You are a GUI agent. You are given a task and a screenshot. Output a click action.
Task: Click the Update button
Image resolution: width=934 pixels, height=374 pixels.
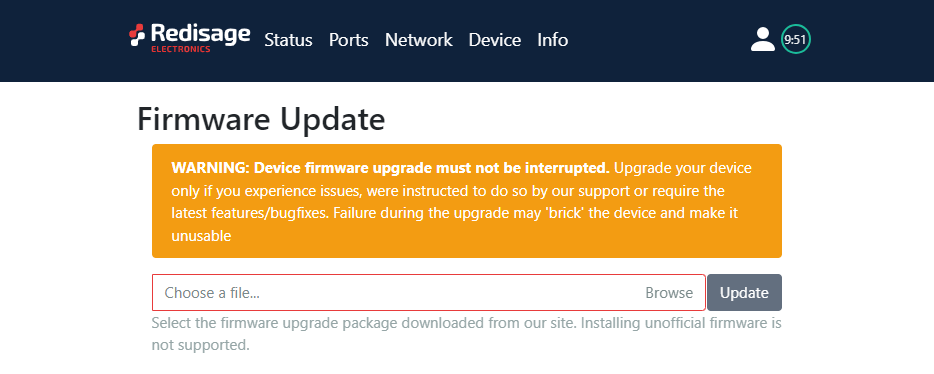click(744, 292)
